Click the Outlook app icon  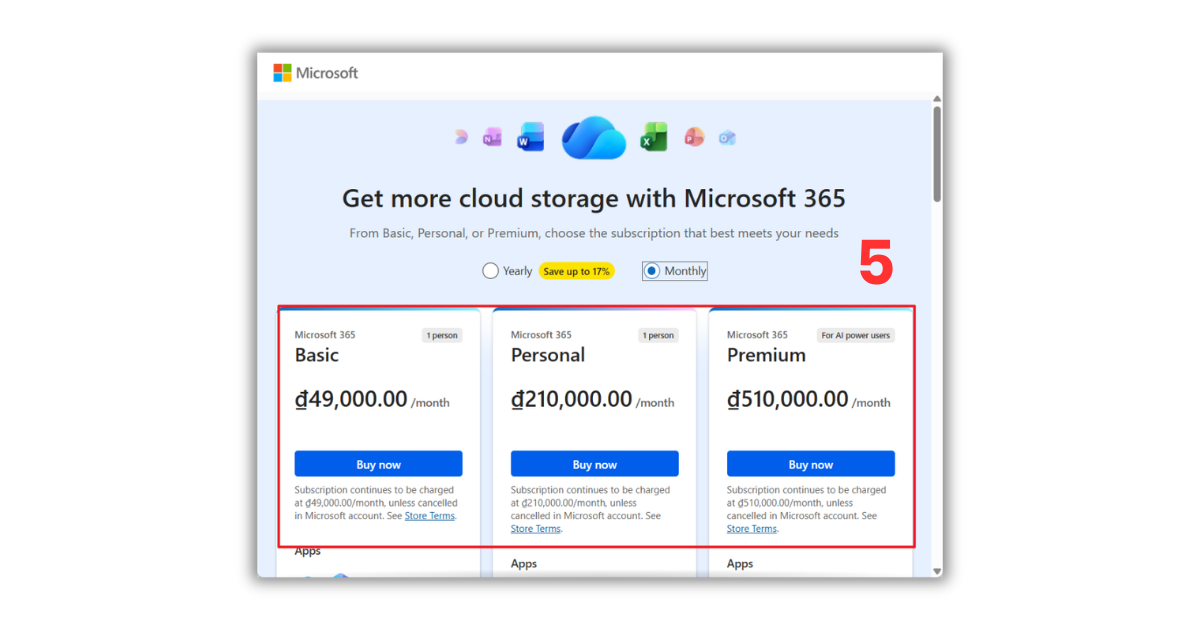point(727,138)
